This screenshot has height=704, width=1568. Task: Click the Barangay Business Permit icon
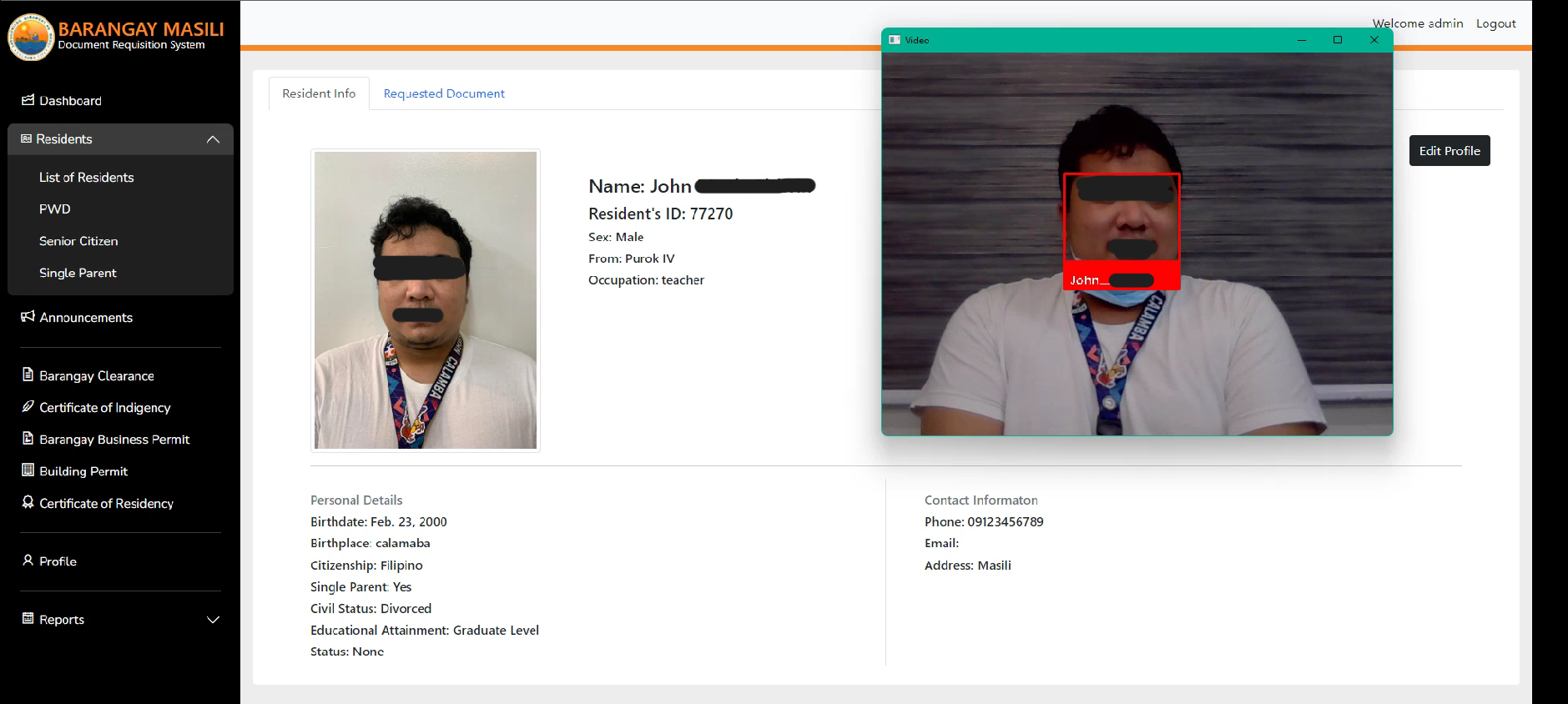(x=28, y=439)
